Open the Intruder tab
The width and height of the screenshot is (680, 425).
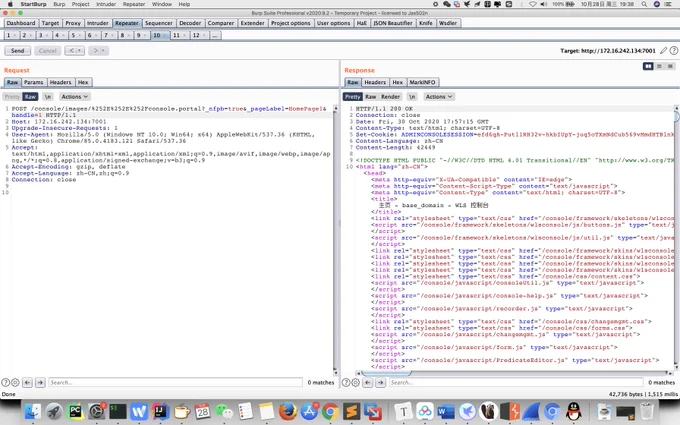(98, 23)
